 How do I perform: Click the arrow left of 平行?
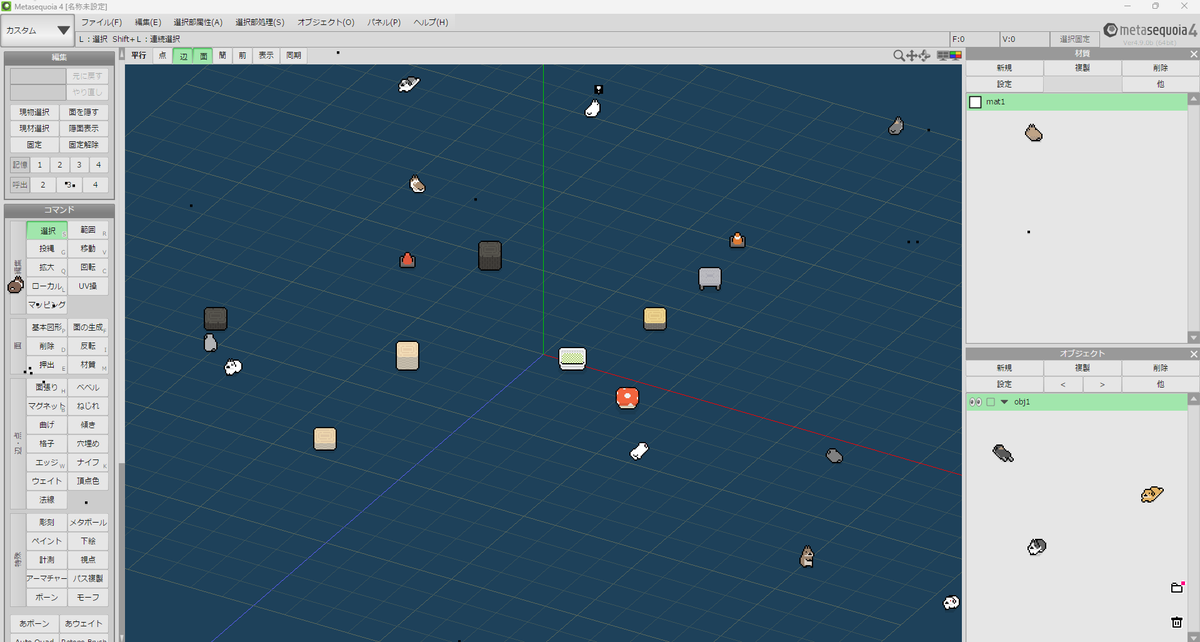[122, 56]
